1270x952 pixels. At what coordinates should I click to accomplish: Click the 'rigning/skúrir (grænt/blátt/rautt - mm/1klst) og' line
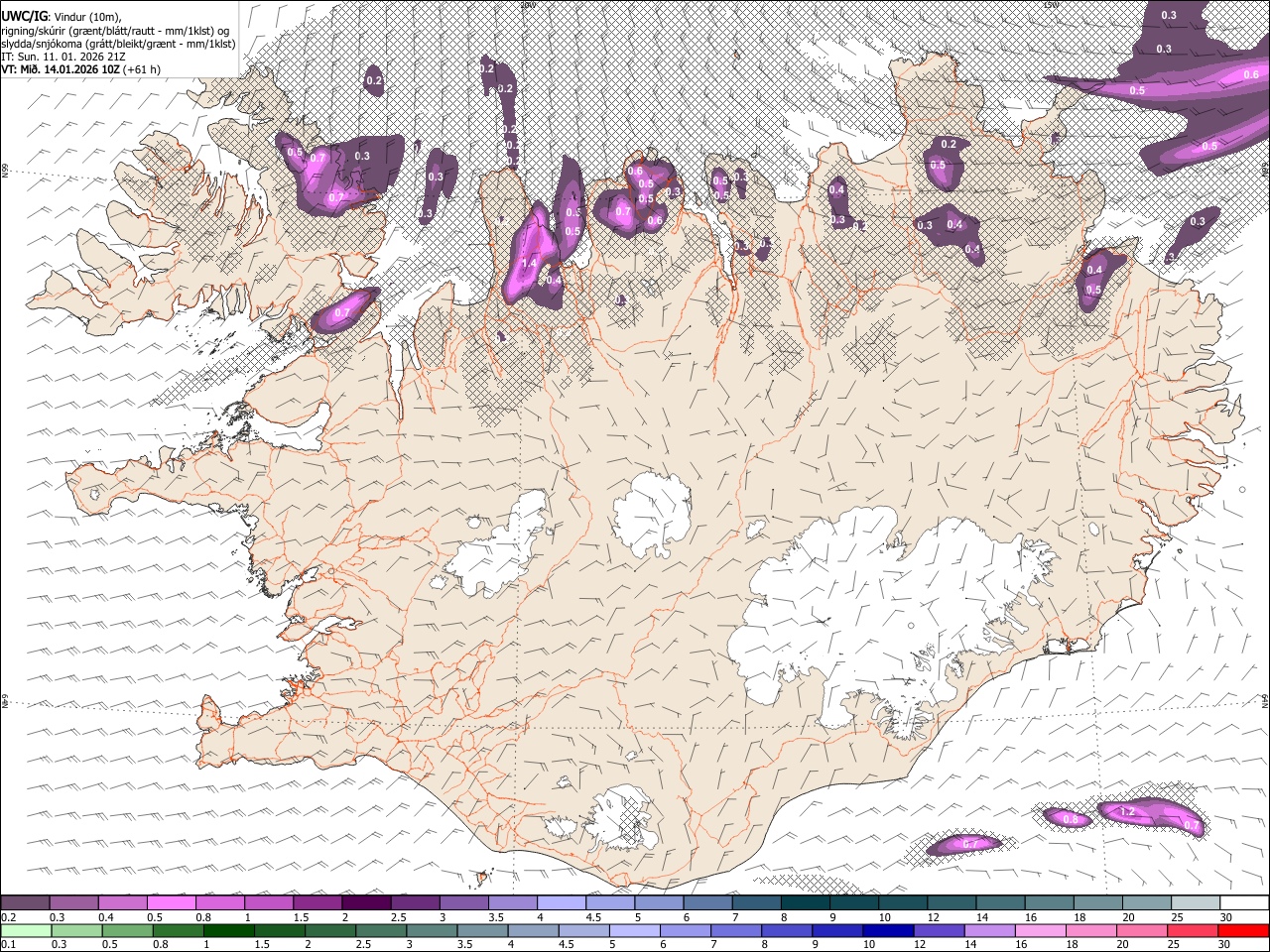click(114, 31)
